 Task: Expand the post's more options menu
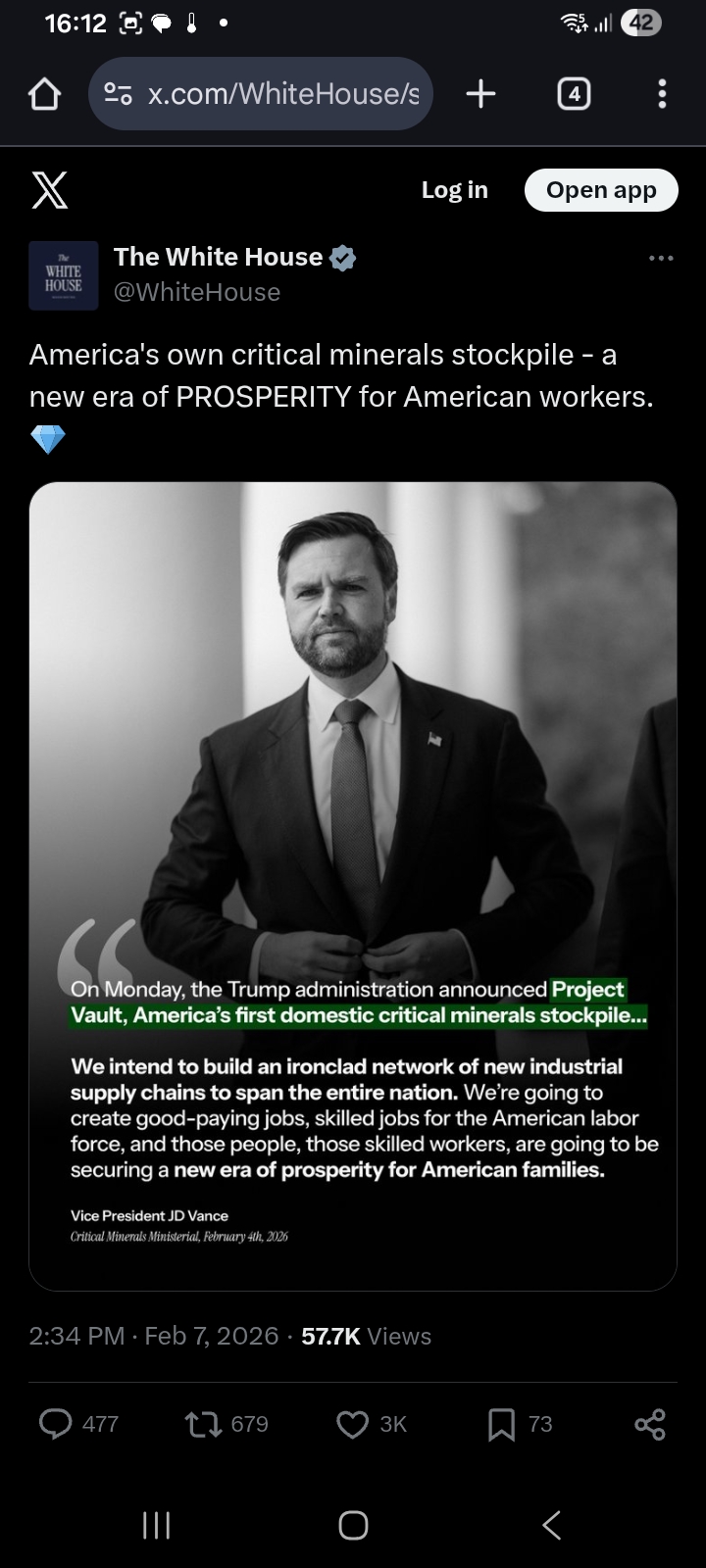[661, 258]
